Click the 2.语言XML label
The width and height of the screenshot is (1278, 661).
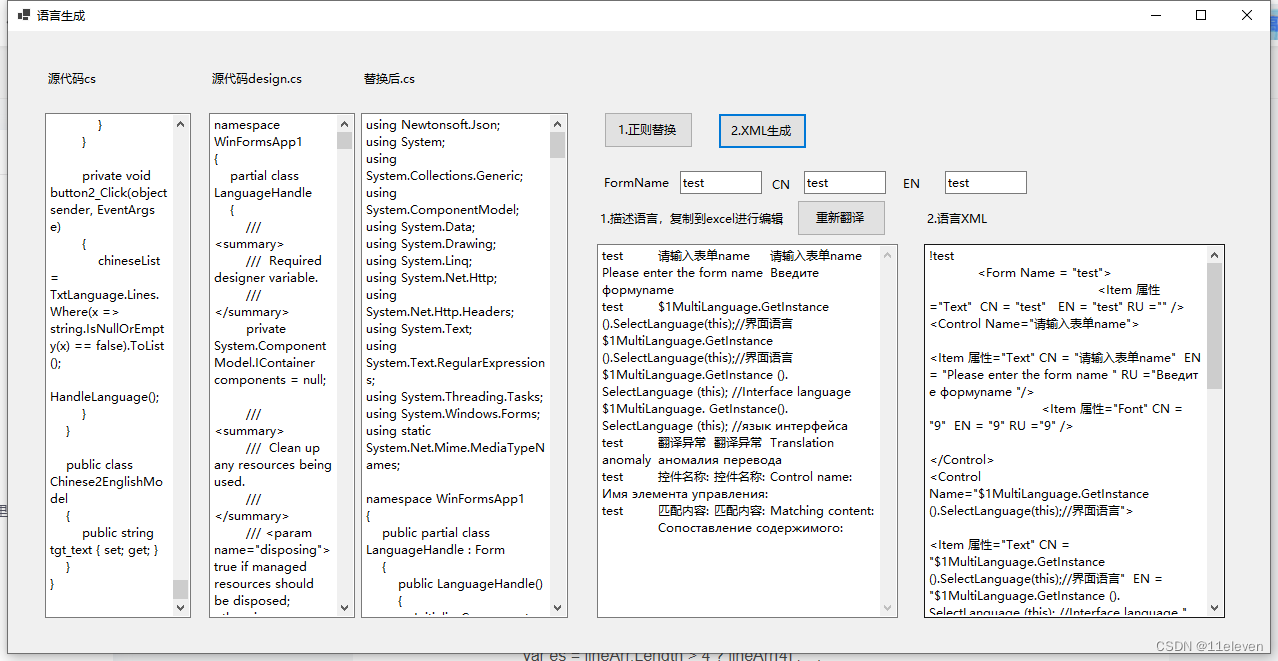click(957, 218)
